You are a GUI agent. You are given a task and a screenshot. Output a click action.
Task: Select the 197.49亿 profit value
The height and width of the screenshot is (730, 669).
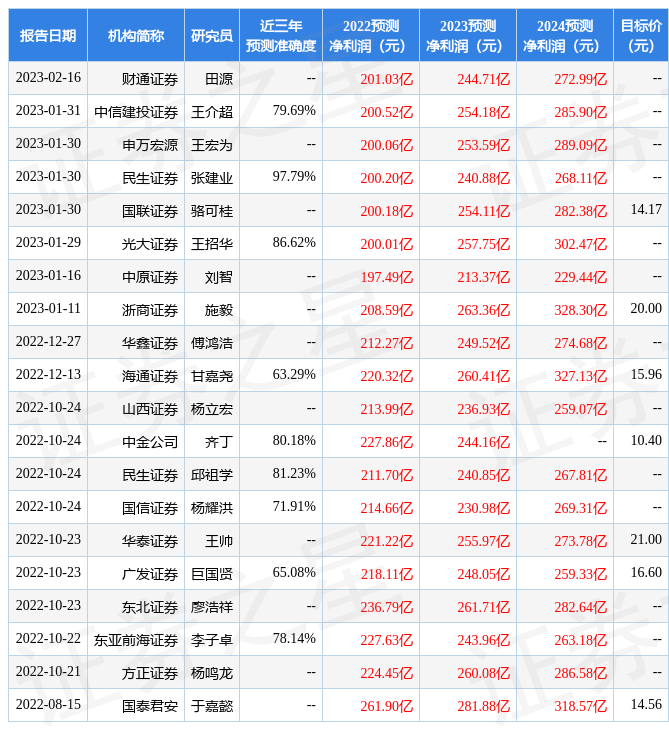(x=386, y=277)
